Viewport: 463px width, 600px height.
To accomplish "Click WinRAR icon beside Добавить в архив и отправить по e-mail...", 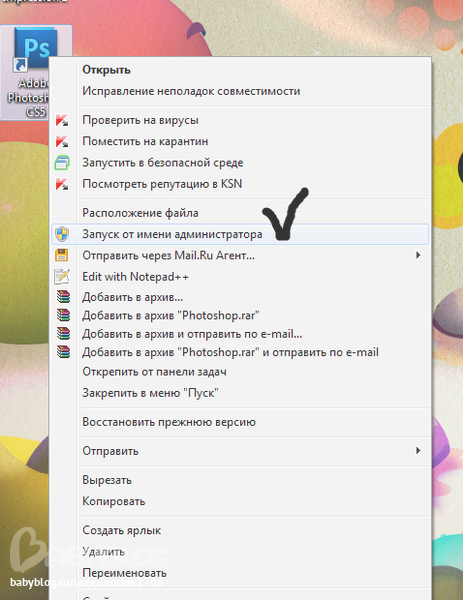I will (64, 333).
